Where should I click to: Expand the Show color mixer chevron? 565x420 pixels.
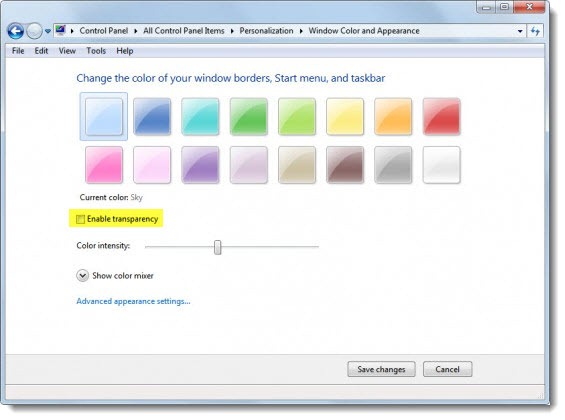pyautogui.click(x=82, y=276)
